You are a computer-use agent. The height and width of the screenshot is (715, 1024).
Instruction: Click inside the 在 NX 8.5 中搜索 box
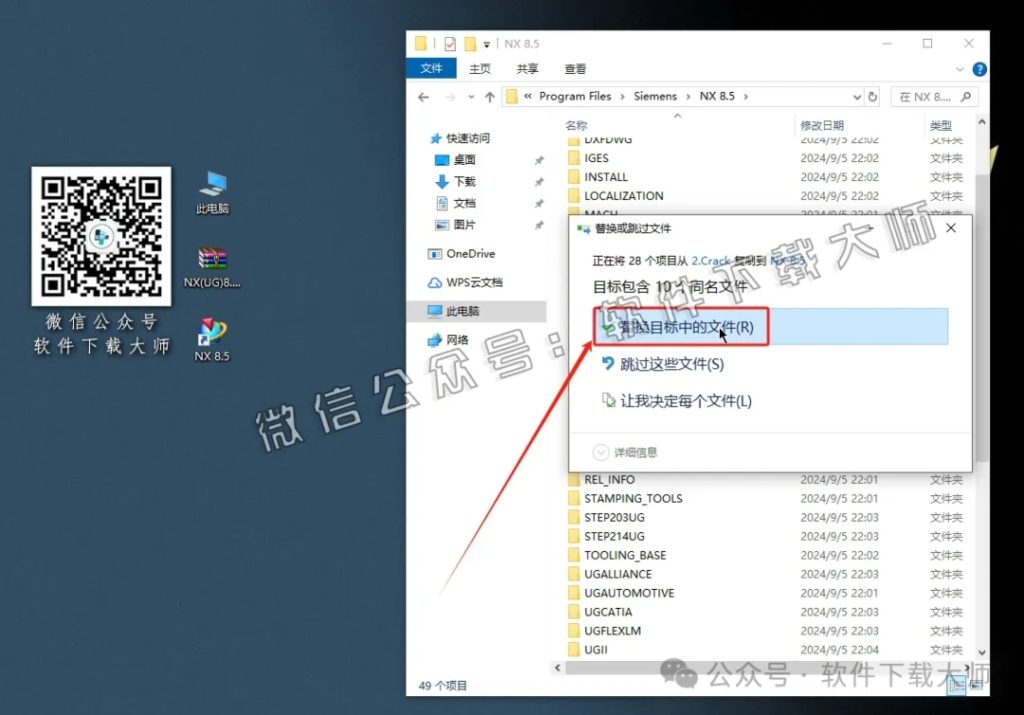pos(930,96)
